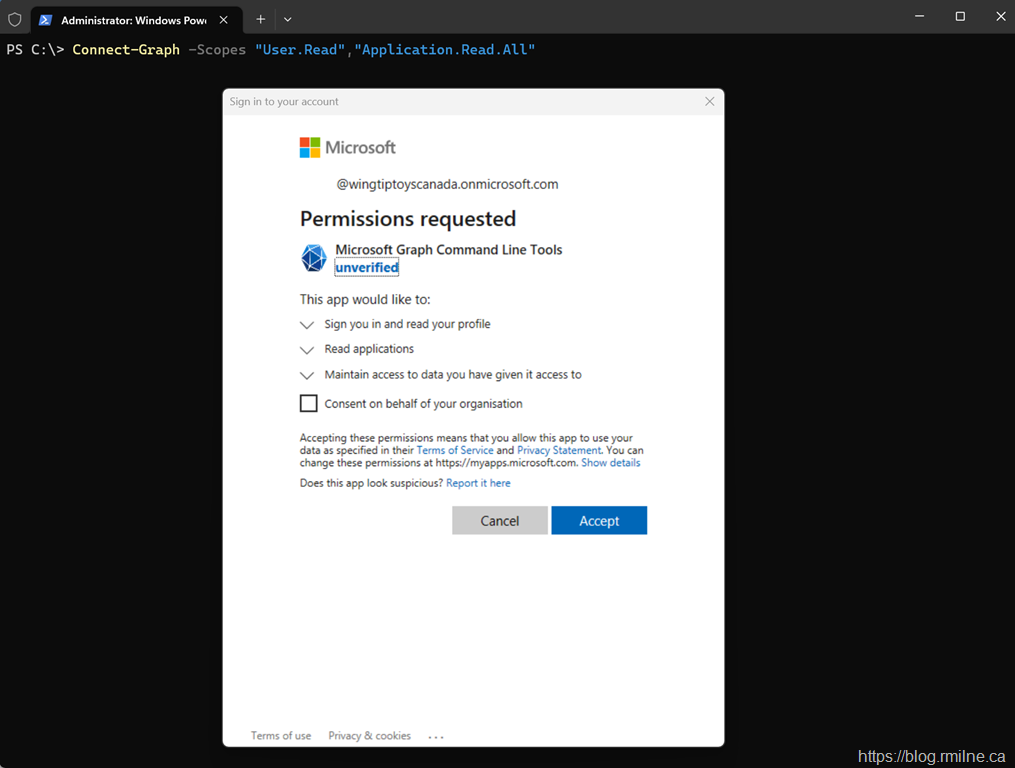Open the footer ellipsis more options
The image size is (1015, 768).
pyautogui.click(x=436, y=737)
